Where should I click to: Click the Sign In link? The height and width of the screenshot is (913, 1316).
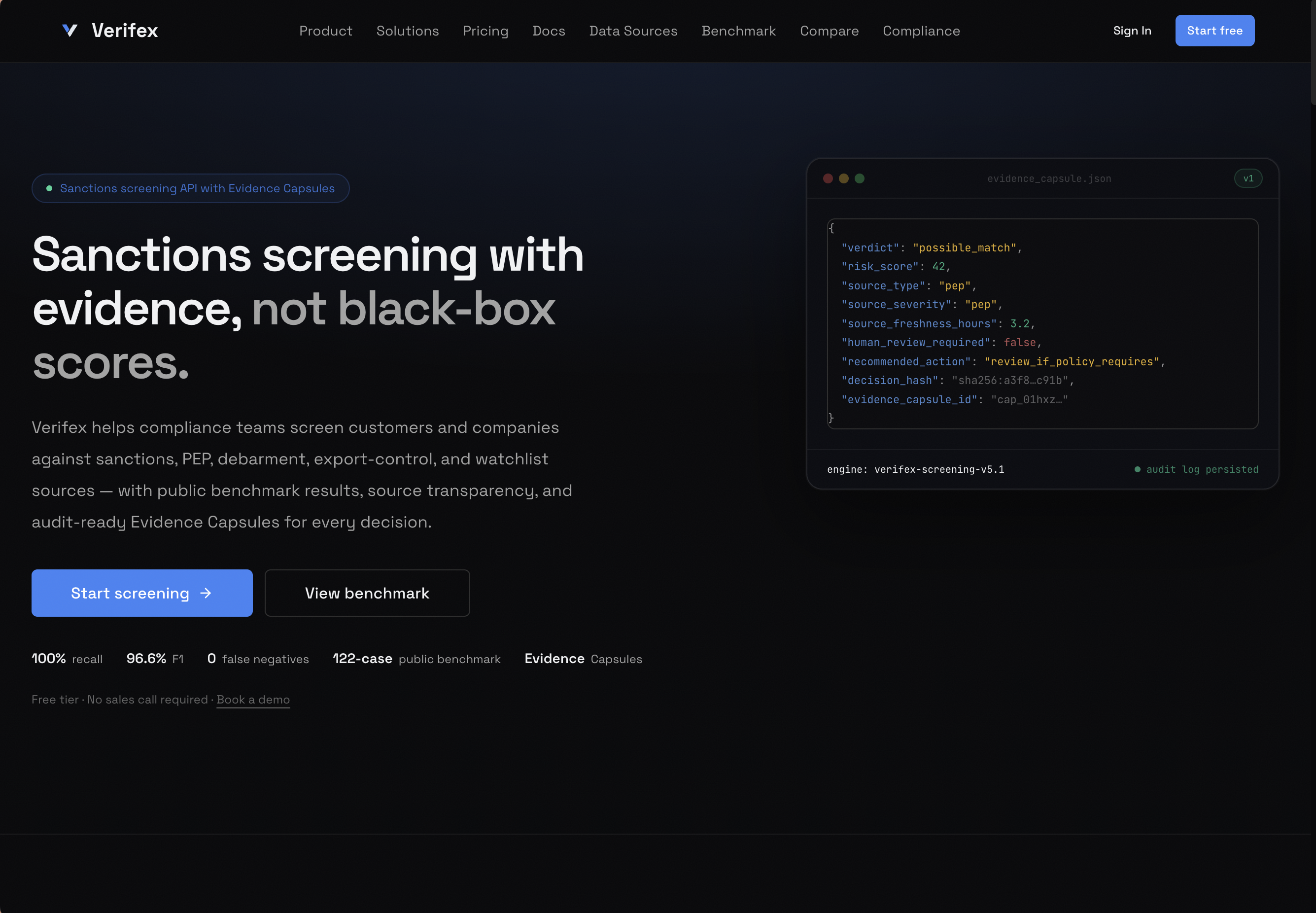(x=1132, y=31)
